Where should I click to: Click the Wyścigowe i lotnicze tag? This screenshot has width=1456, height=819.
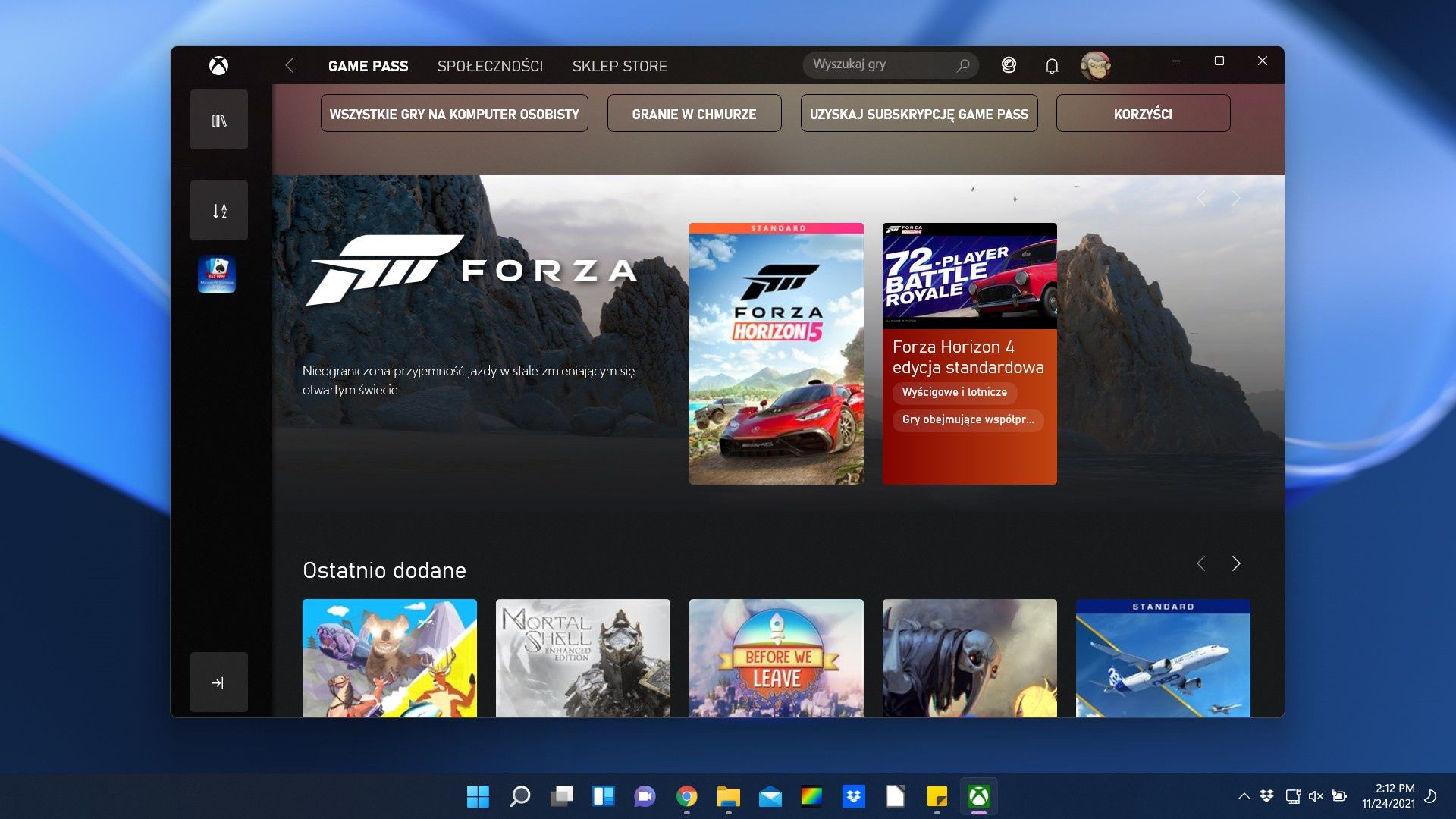pos(955,392)
